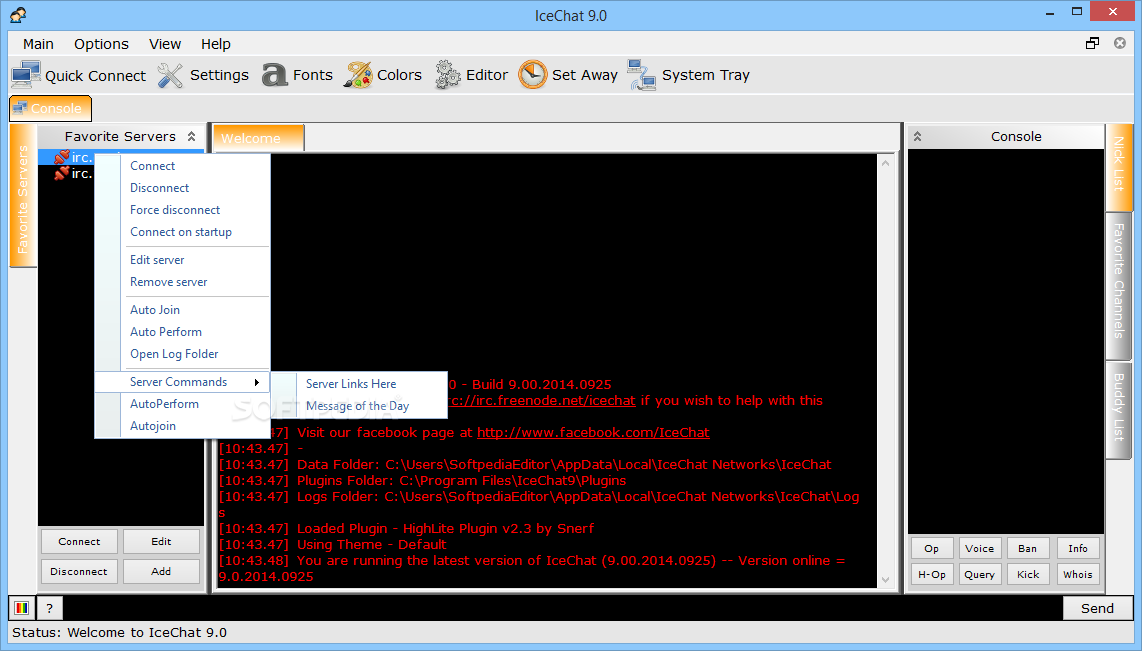Screen dimensions: 1142x651
Task: Collapse the Console panel chevron
Action: click(918, 136)
